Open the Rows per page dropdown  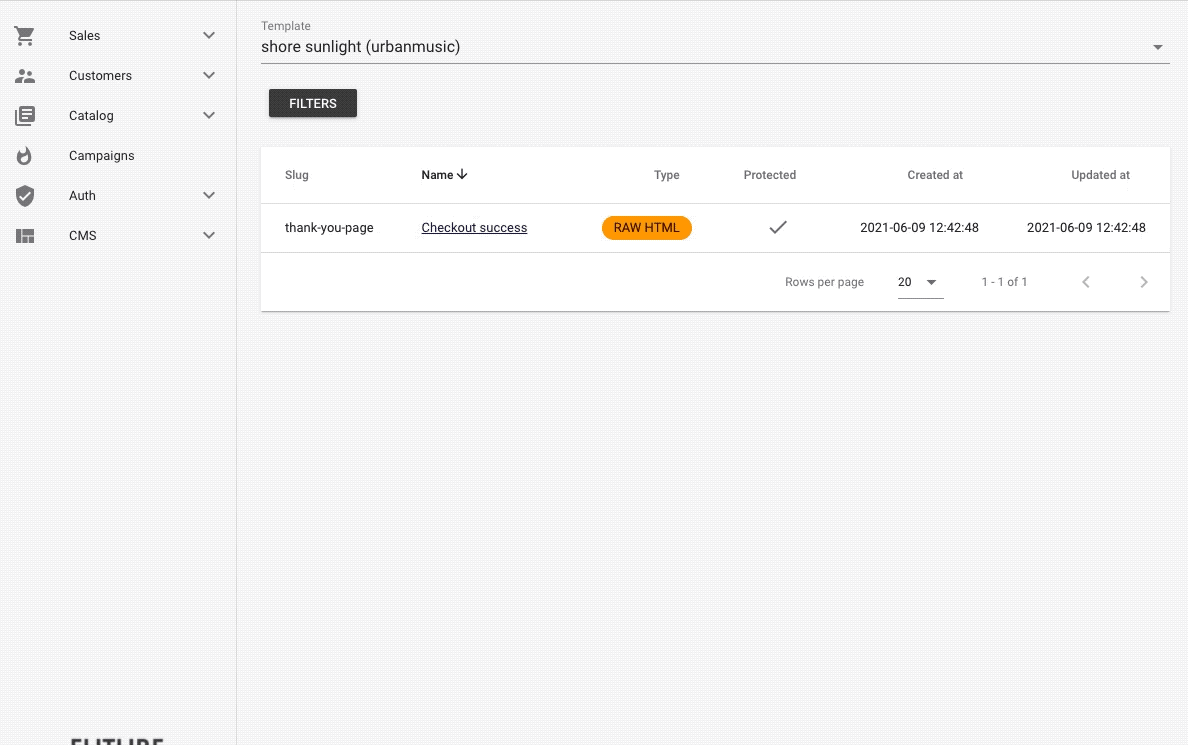coord(920,282)
